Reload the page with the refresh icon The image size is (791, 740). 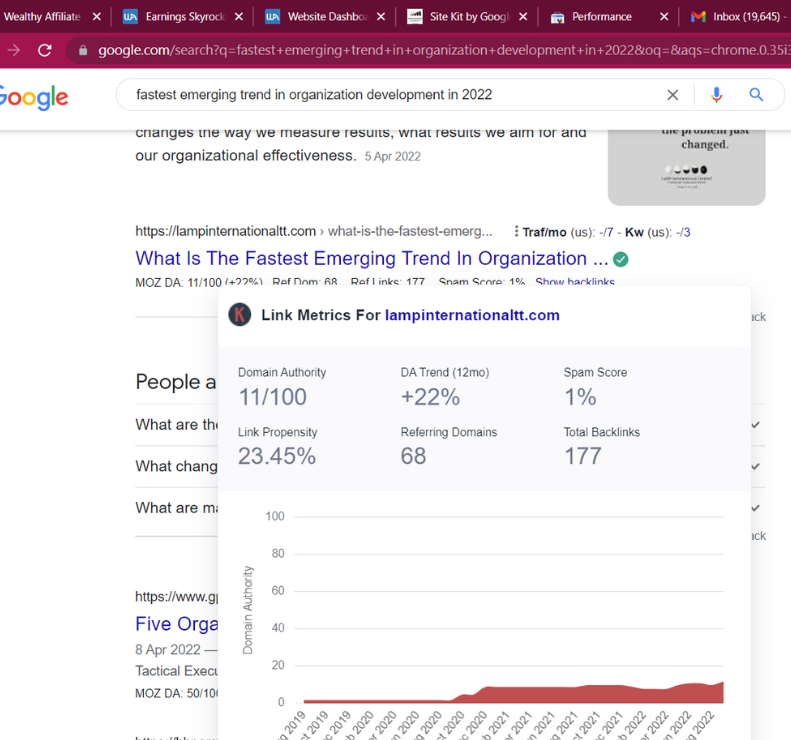pyautogui.click(x=45, y=50)
